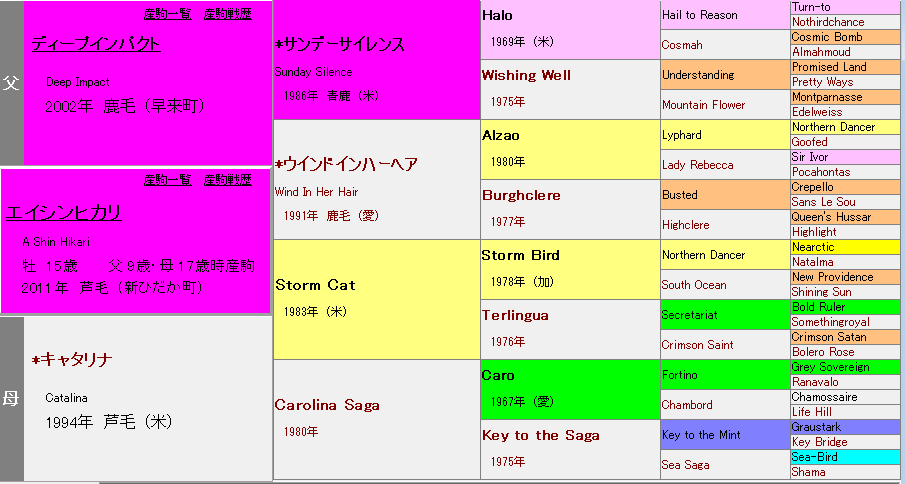Open 産駒戦歴 link in the Deep Impact cell
Screen dimensions: 905x484
click(x=227, y=13)
